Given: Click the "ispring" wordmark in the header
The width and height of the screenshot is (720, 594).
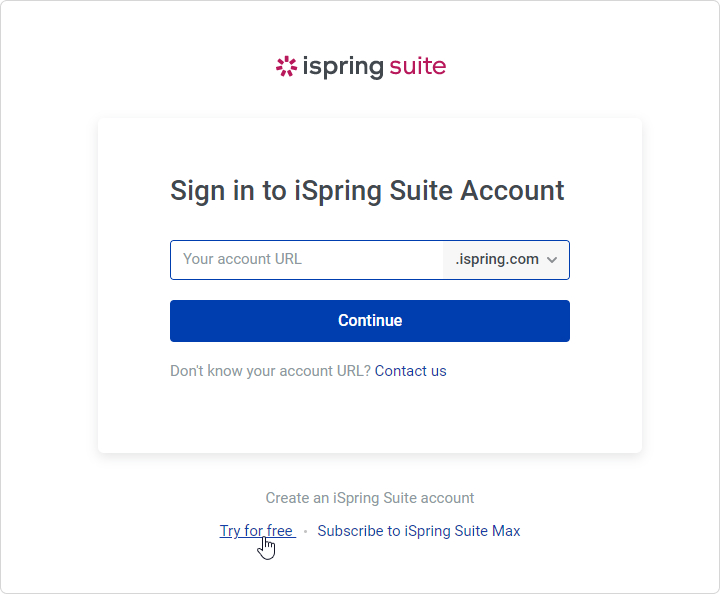Looking at the screenshot, I should (343, 67).
